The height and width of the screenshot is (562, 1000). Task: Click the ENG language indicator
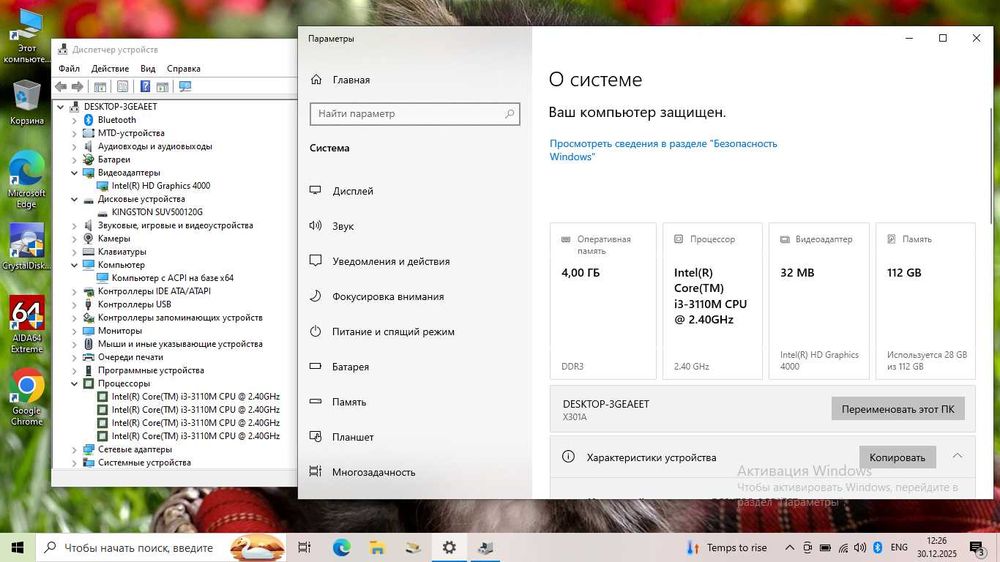(x=899, y=547)
